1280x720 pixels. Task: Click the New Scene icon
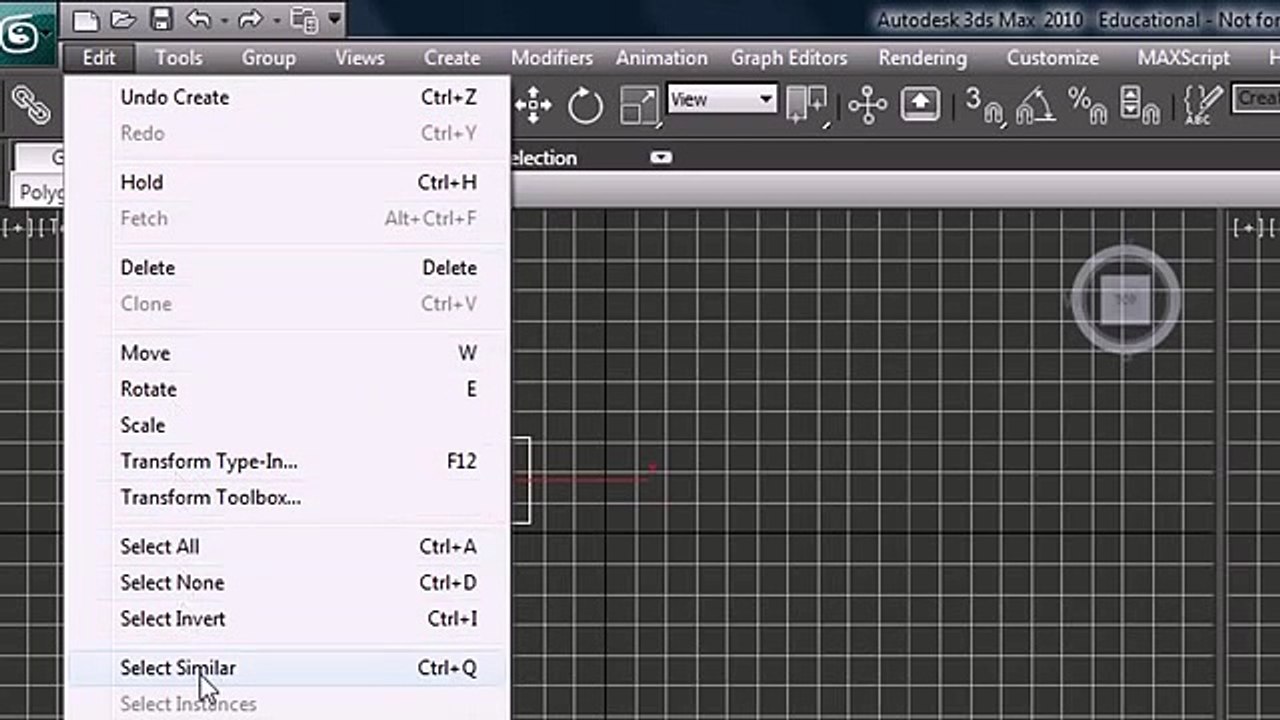(x=87, y=19)
